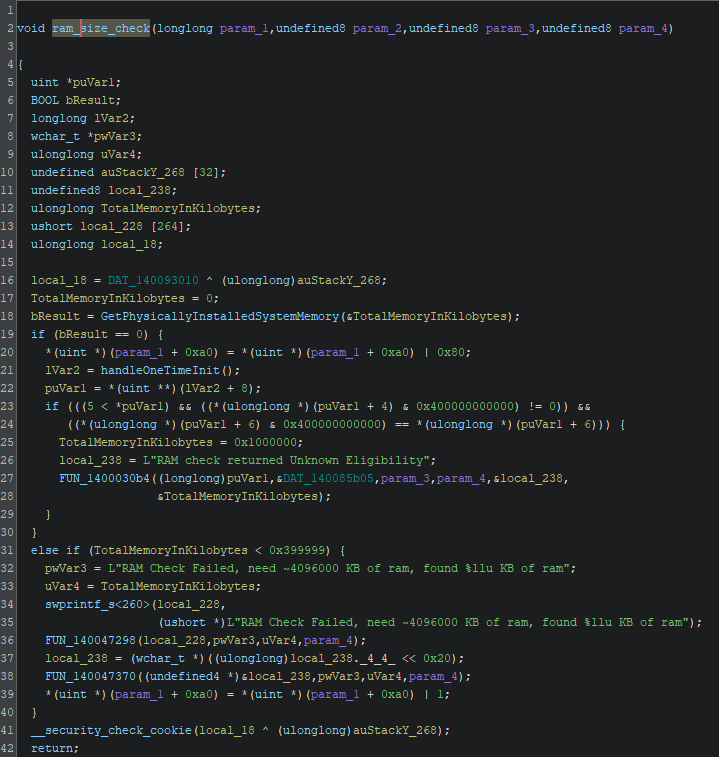The height and width of the screenshot is (757, 719).
Task: Select the bResult == 0 condition on line 19
Action: (101, 335)
